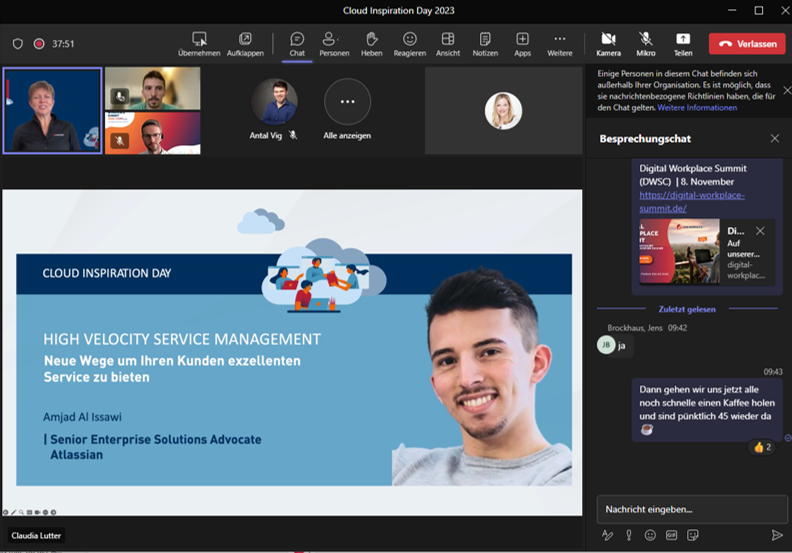Select the man with headset video tile
The width and height of the screenshot is (792, 553).
pyautogui.click(x=153, y=133)
